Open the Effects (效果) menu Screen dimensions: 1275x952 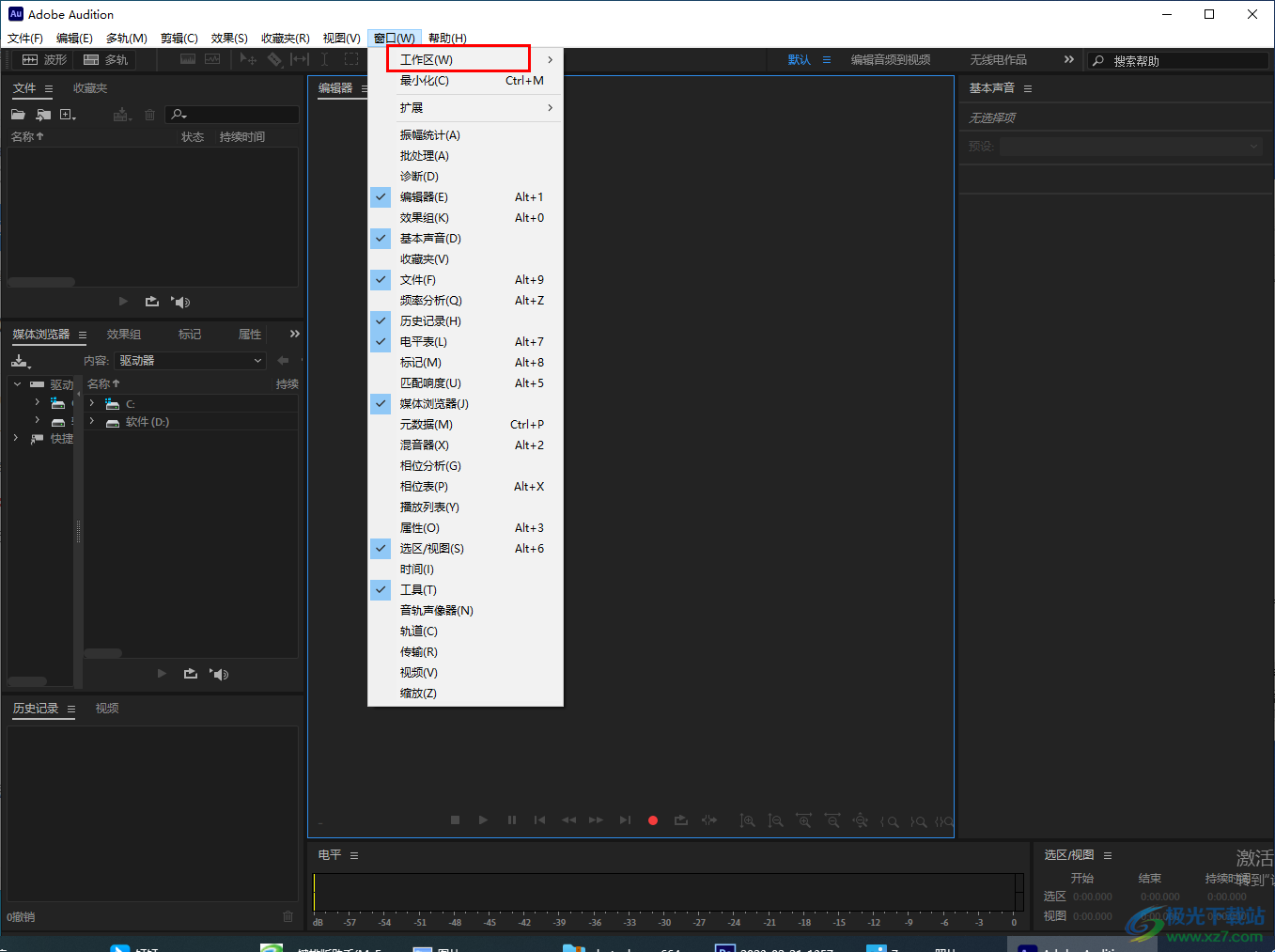click(x=229, y=38)
